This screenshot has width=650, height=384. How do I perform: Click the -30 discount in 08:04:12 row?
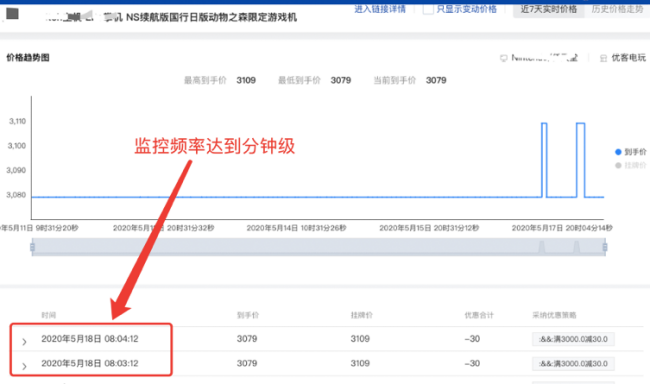[x=472, y=339]
